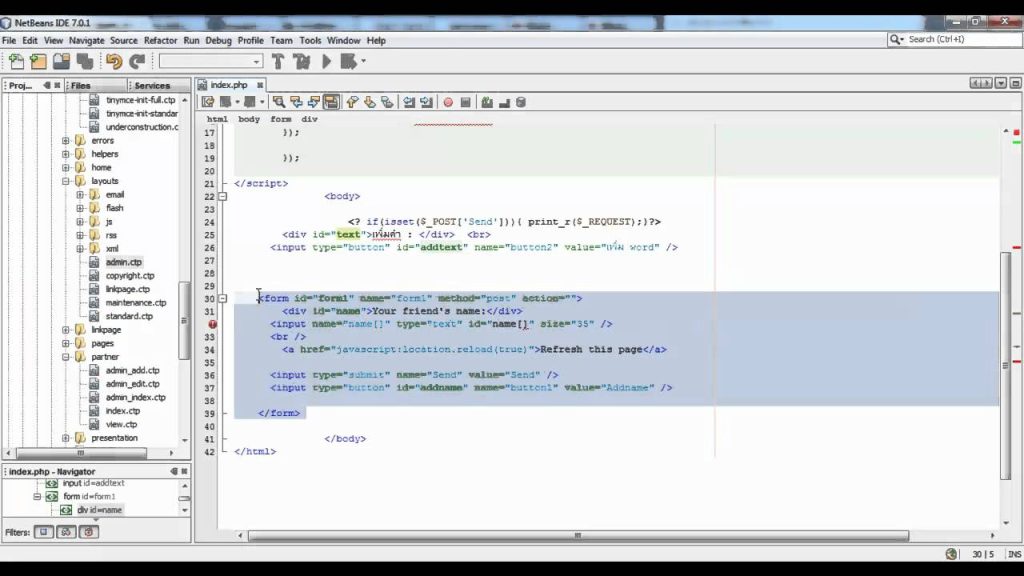Viewport: 1024px width, 576px height.
Task: Expand the helpers folder
Action: click(66, 154)
